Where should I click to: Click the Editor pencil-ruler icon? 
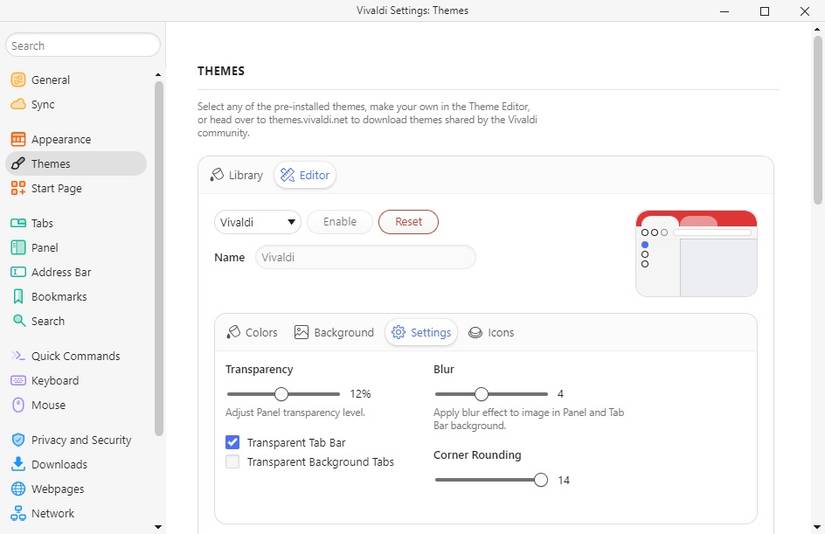(x=287, y=175)
